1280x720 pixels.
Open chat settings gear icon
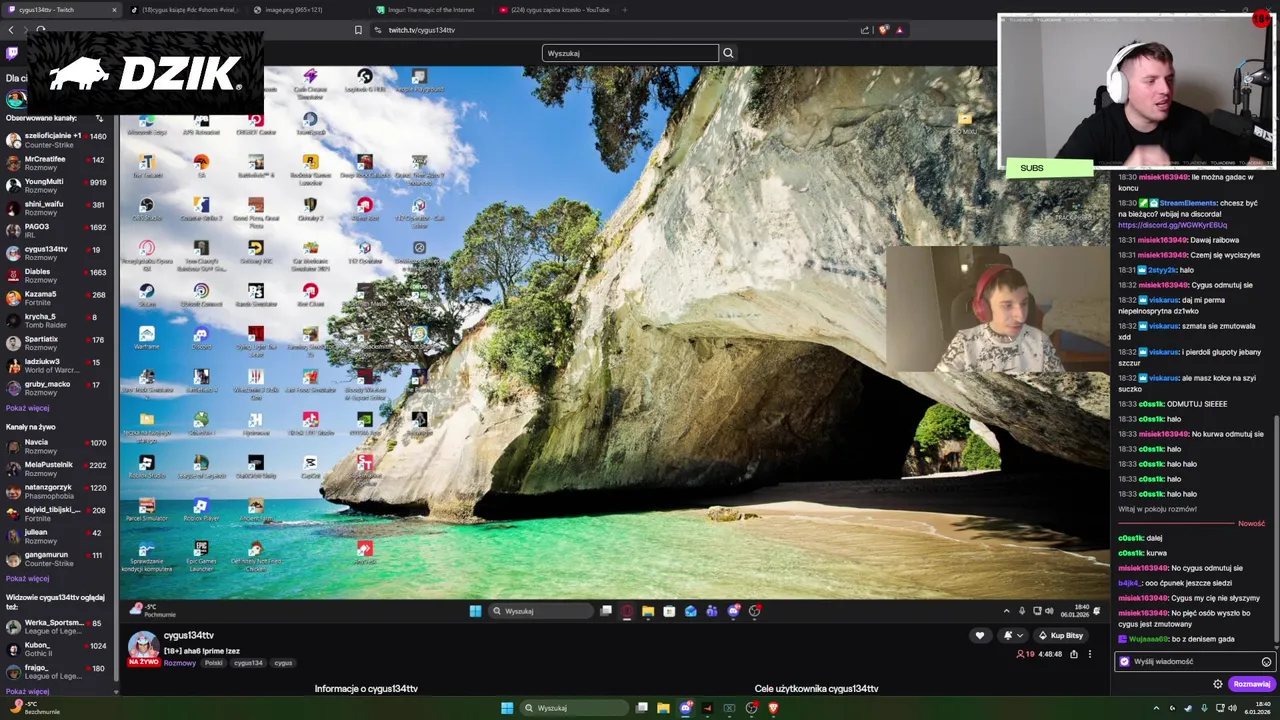coord(1218,684)
